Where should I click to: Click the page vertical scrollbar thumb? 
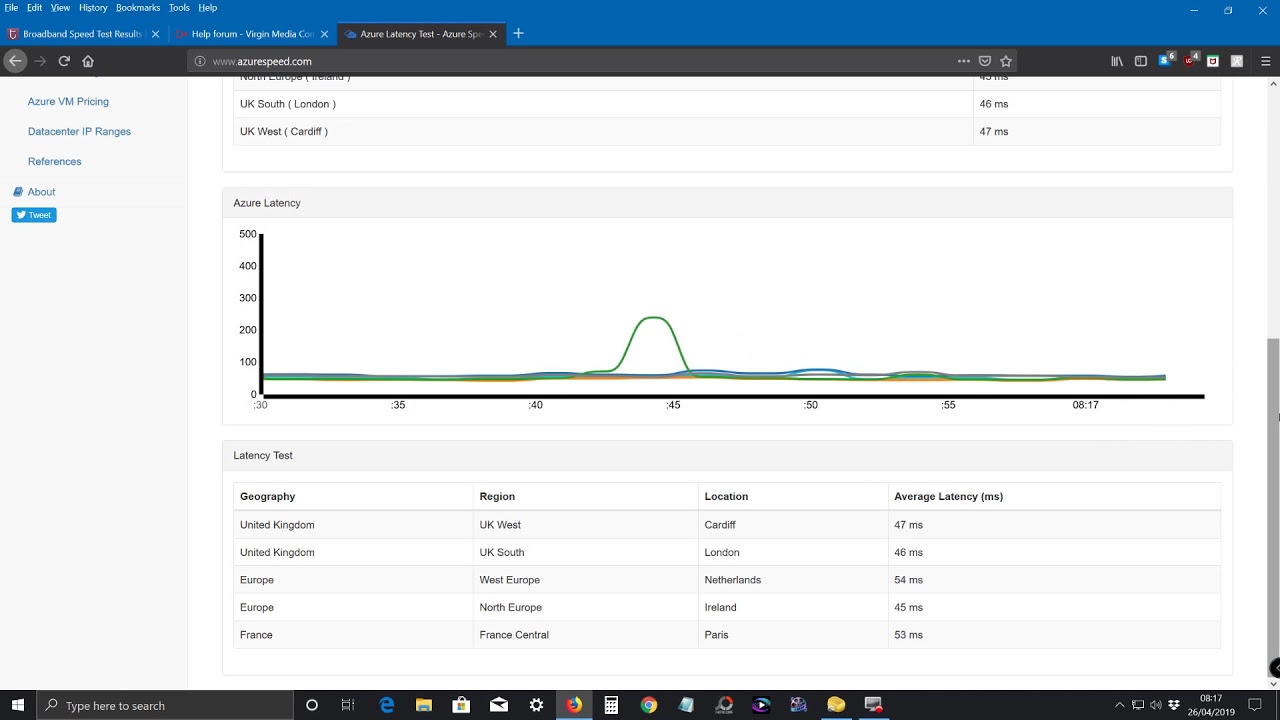[x=1273, y=507]
